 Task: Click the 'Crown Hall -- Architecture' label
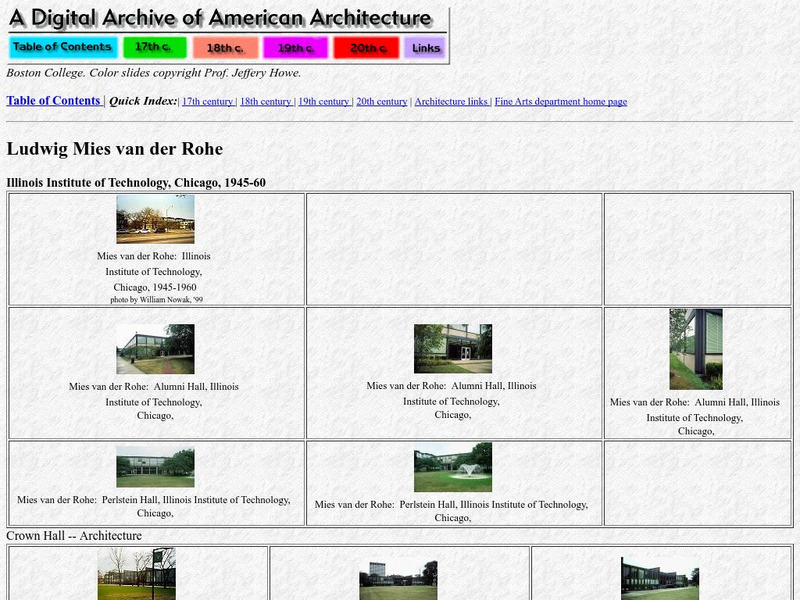coord(74,536)
